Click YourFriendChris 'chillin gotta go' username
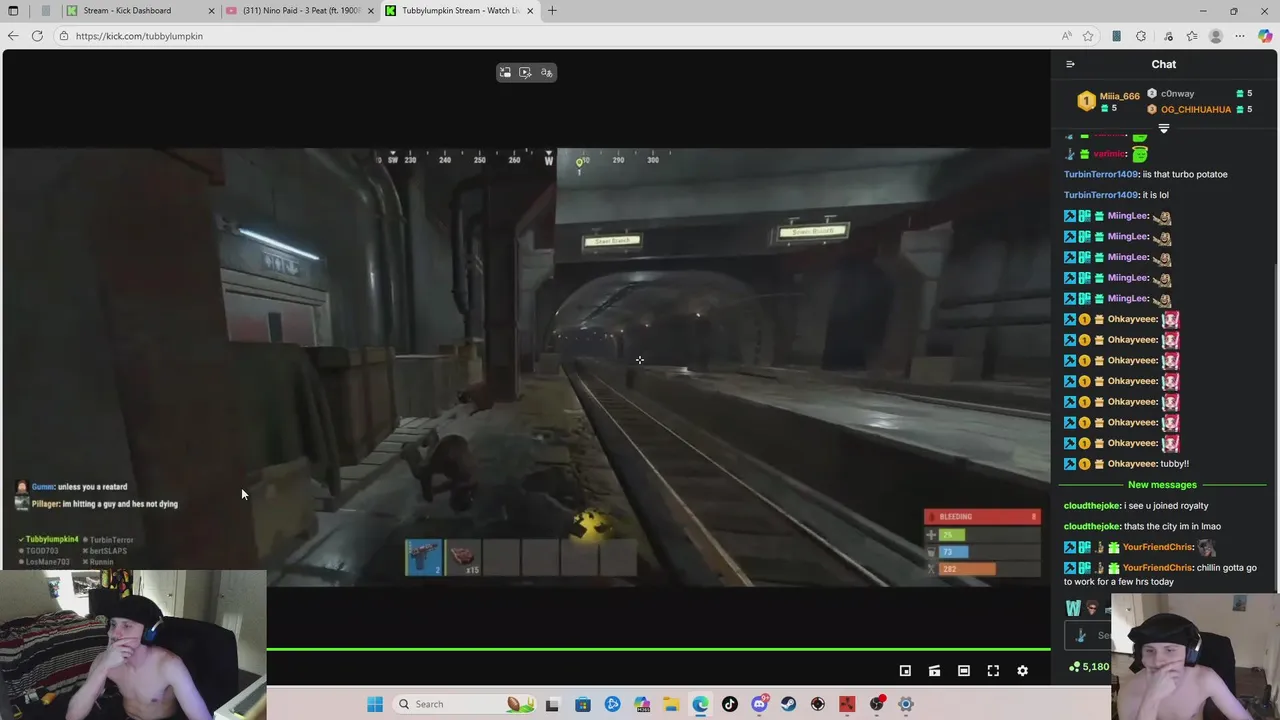The width and height of the screenshot is (1280, 720). pos(1158,568)
